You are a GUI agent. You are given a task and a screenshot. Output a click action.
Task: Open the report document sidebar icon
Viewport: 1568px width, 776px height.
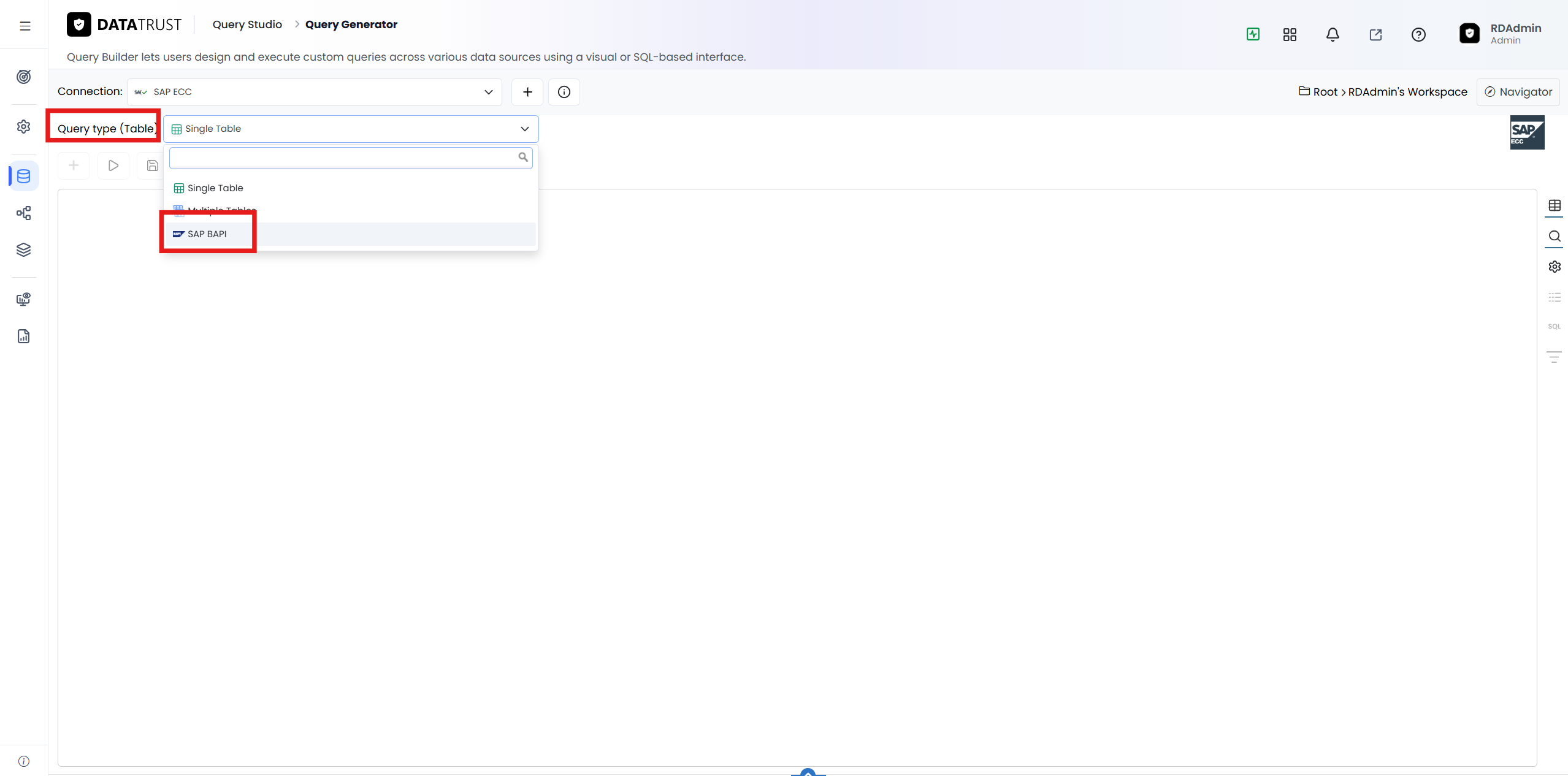click(24, 337)
